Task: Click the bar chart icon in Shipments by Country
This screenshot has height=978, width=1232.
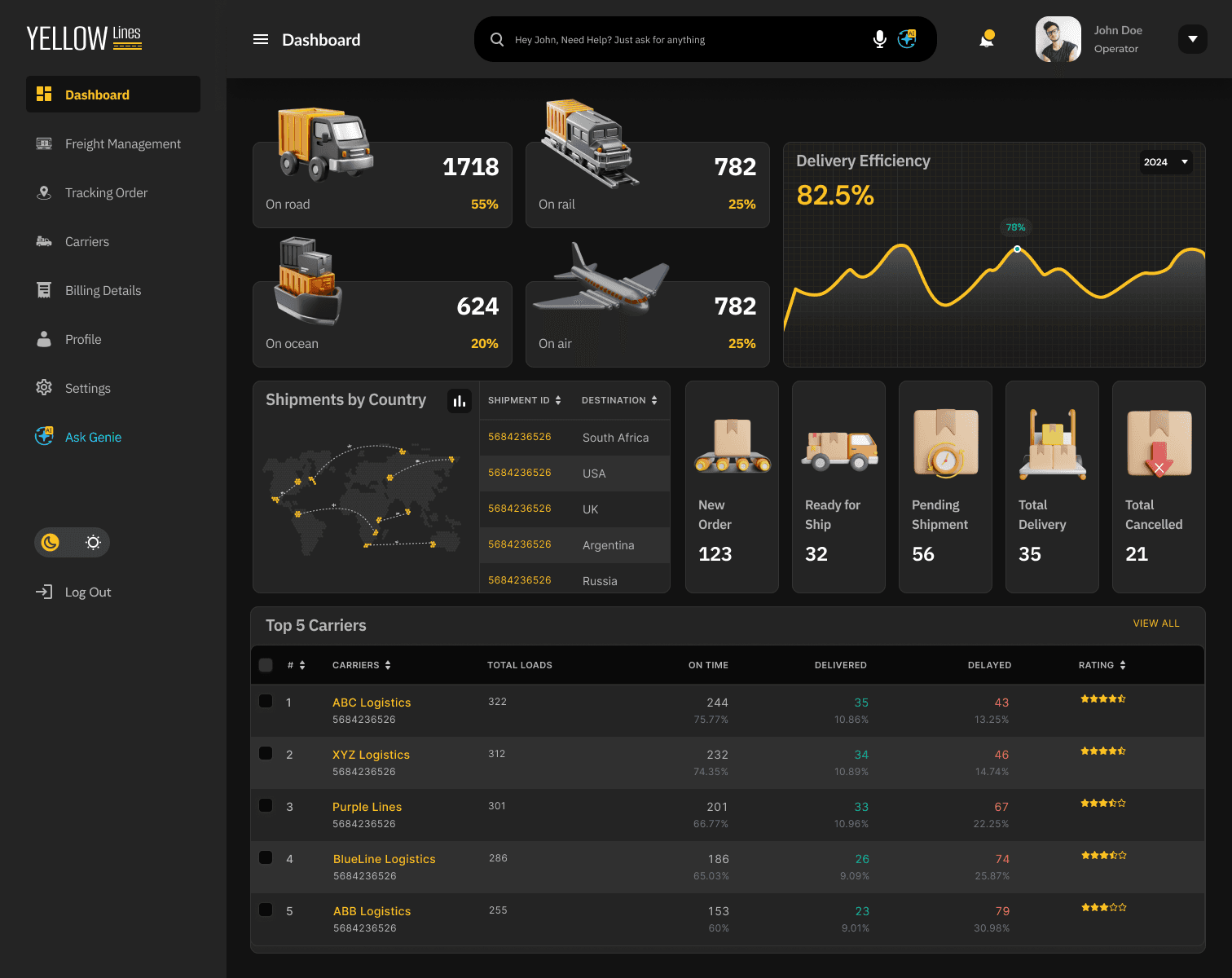Action: tap(460, 401)
